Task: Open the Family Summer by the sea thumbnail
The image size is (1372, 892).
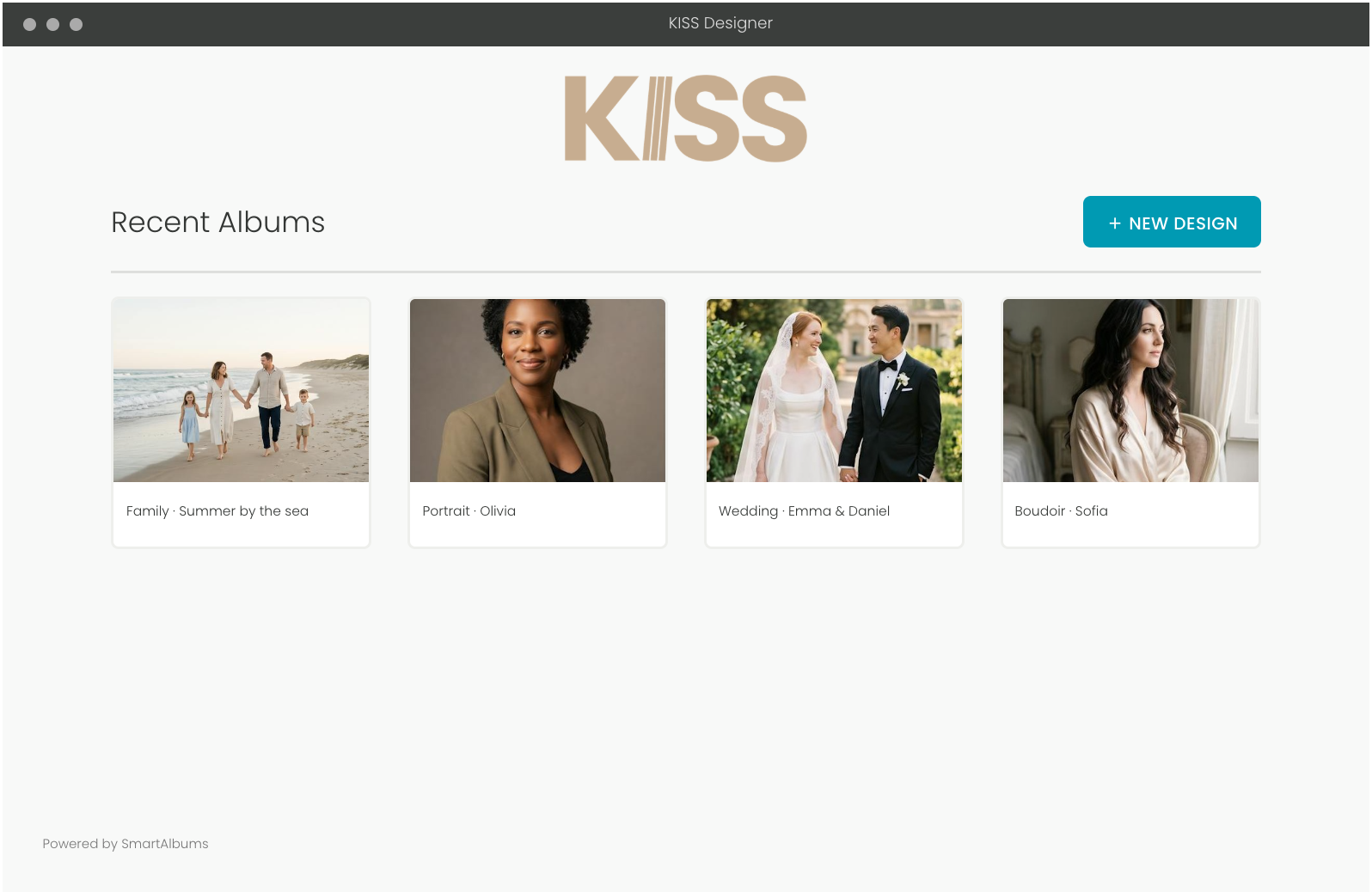Action: tap(241, 390)
